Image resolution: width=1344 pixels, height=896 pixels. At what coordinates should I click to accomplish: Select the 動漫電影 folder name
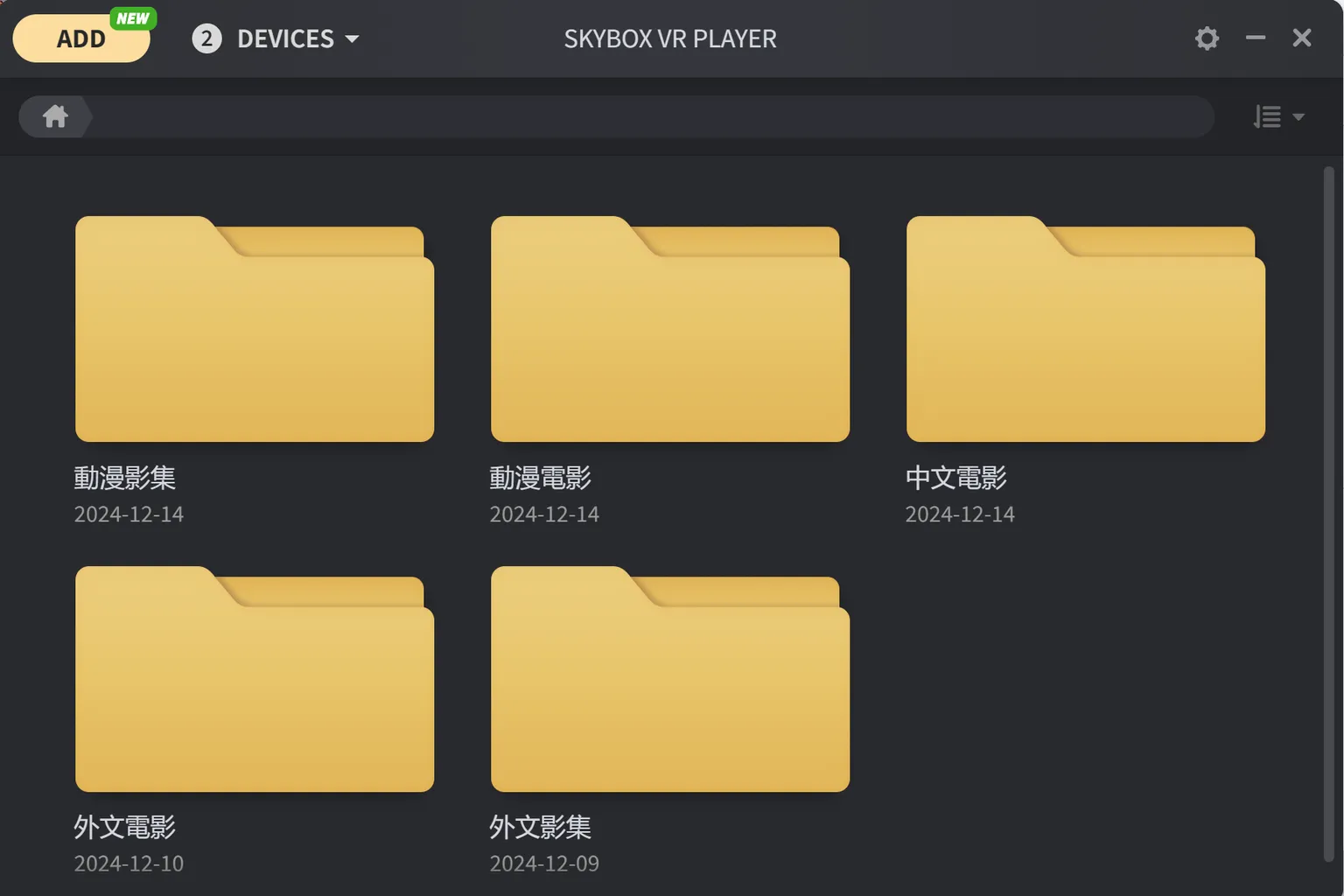[541, 478]
